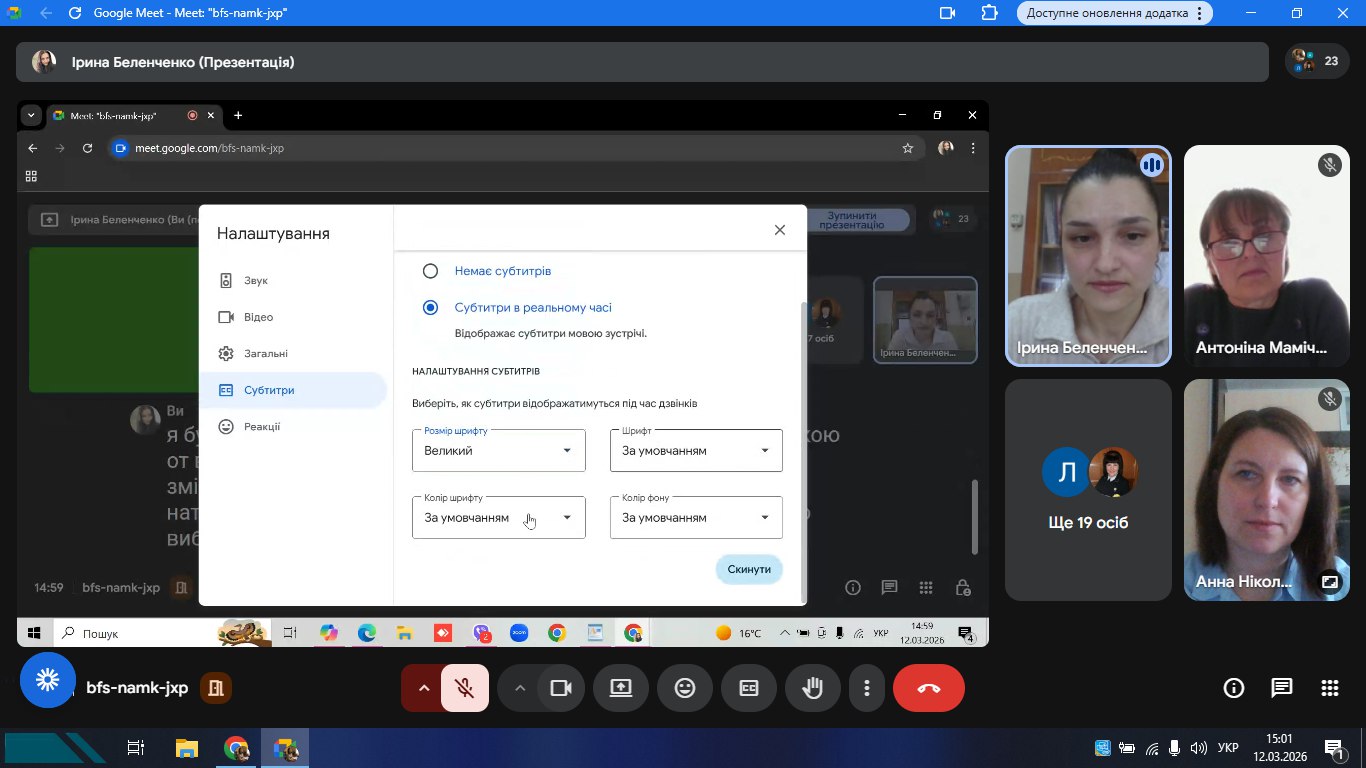This screenshot has width=1366, height=768.
Task: Open the emoji reactions button
Action: 684,688
